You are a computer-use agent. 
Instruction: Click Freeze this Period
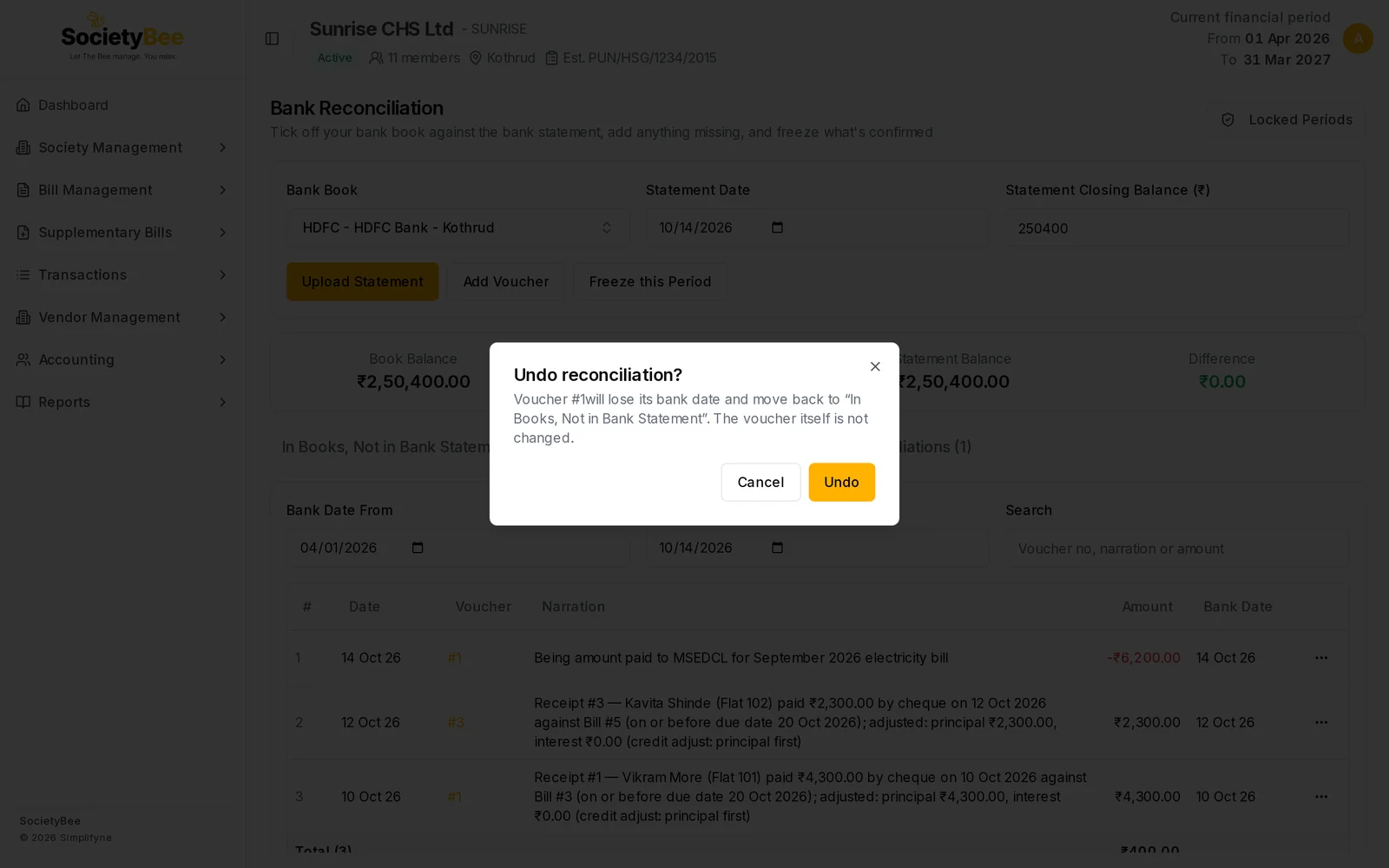pyautogui.click(x=650, y=282)
